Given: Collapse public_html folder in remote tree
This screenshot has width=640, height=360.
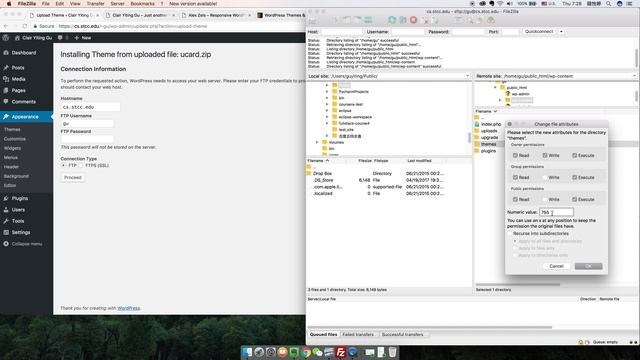Looking at the screenshot, I should point(495,87).
